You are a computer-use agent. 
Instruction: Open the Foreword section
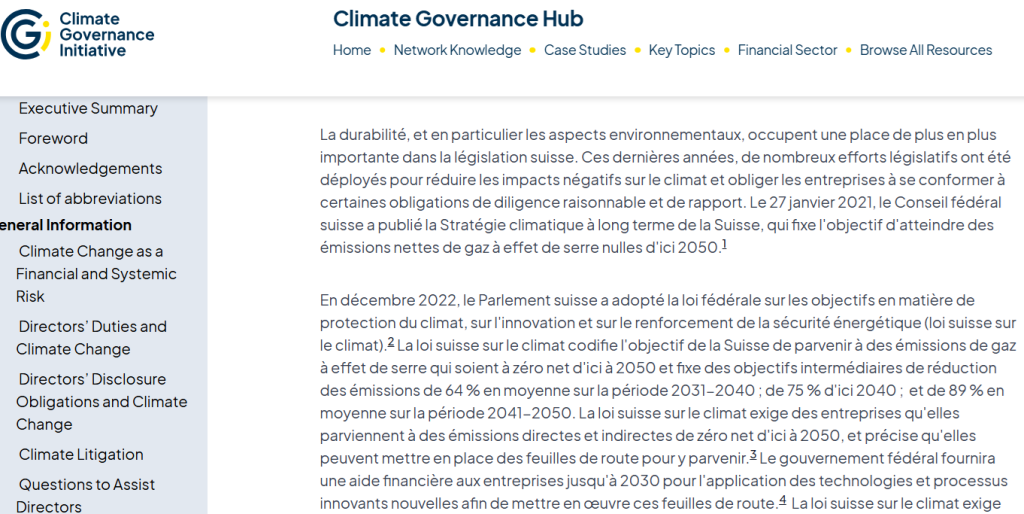click(x=53, y=138)
